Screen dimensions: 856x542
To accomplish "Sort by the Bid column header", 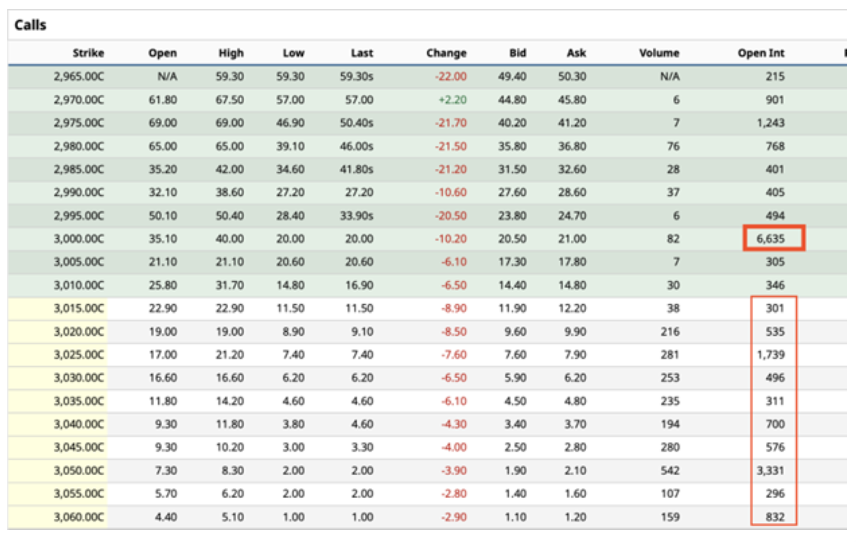I will pyautogui.click(x=517, y=53).
